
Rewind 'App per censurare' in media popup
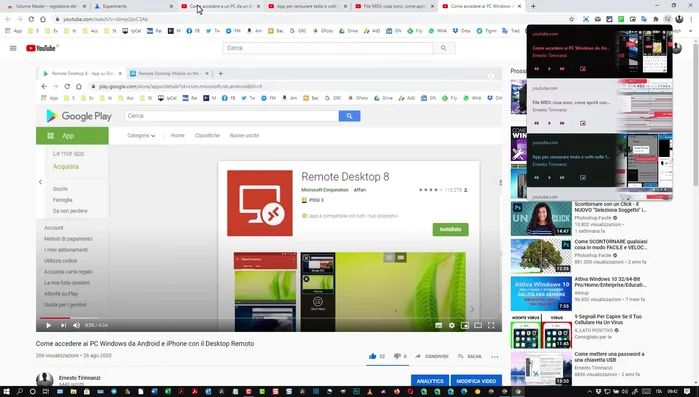(536, 178)
